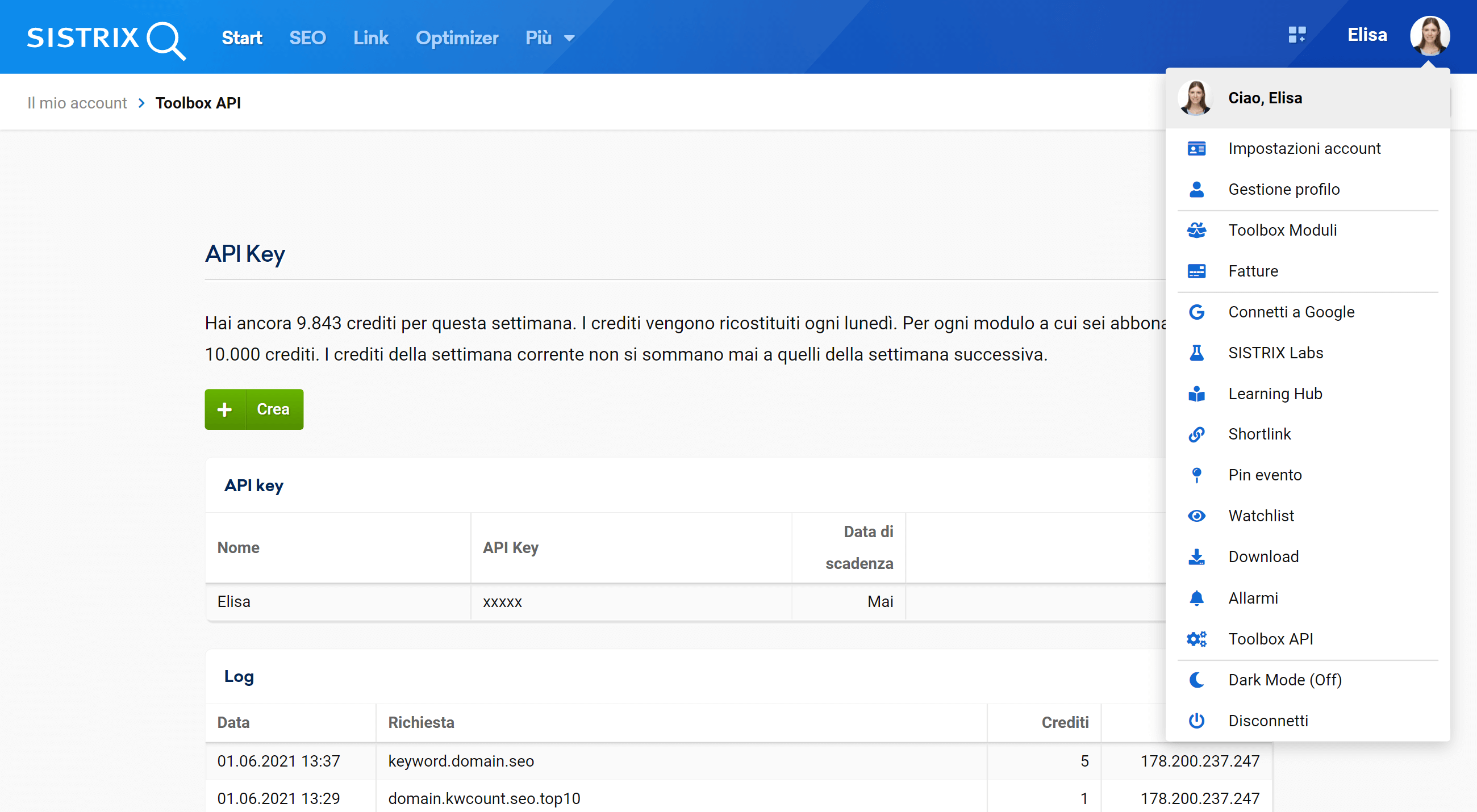Toggle Dark Mode (Off)
The width and height of the screenshot is (1477, 812).
coord(1307,680)
